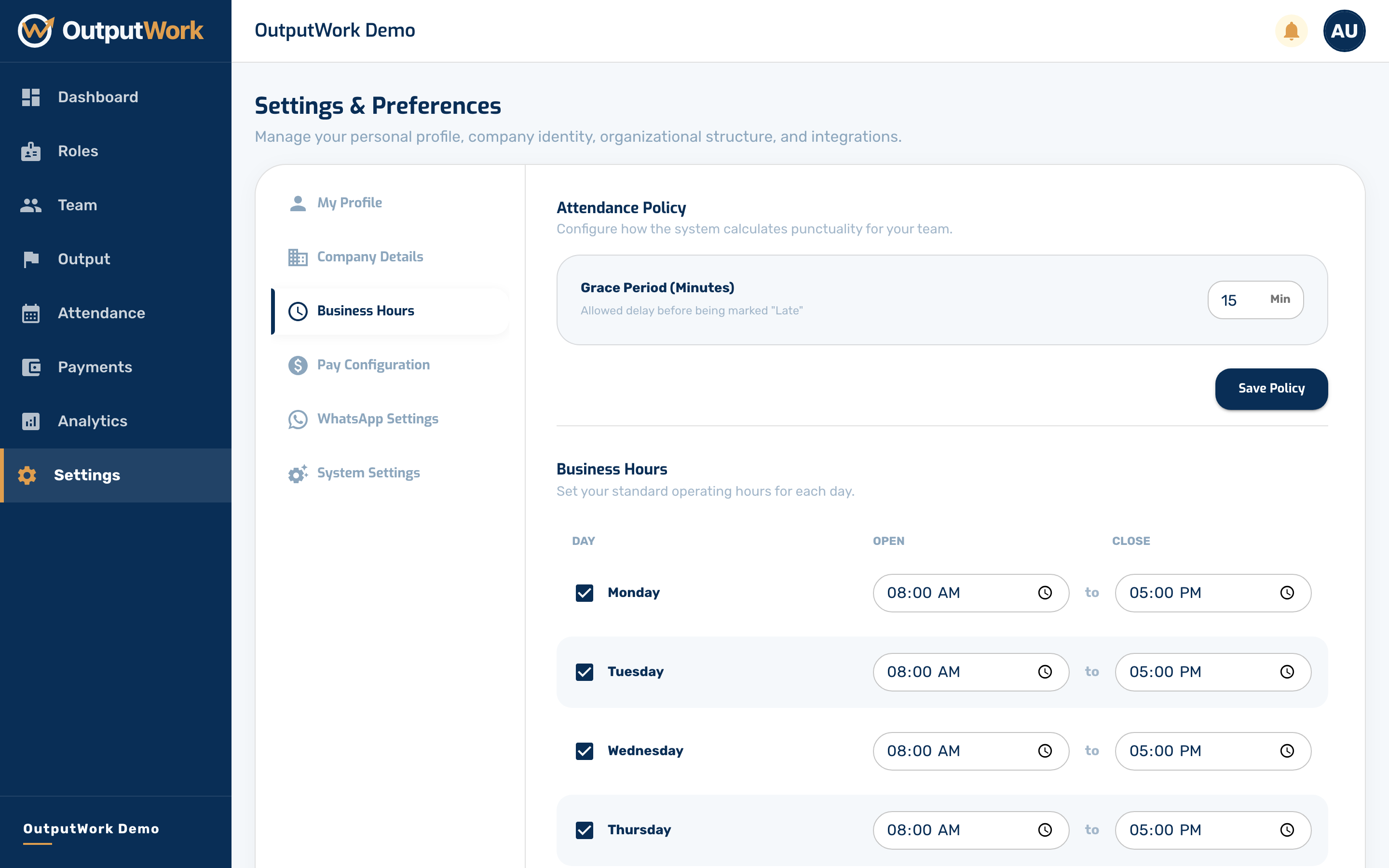
Task: Open Tuesday open-time clock picker
Action: (x=1045, y=672)
